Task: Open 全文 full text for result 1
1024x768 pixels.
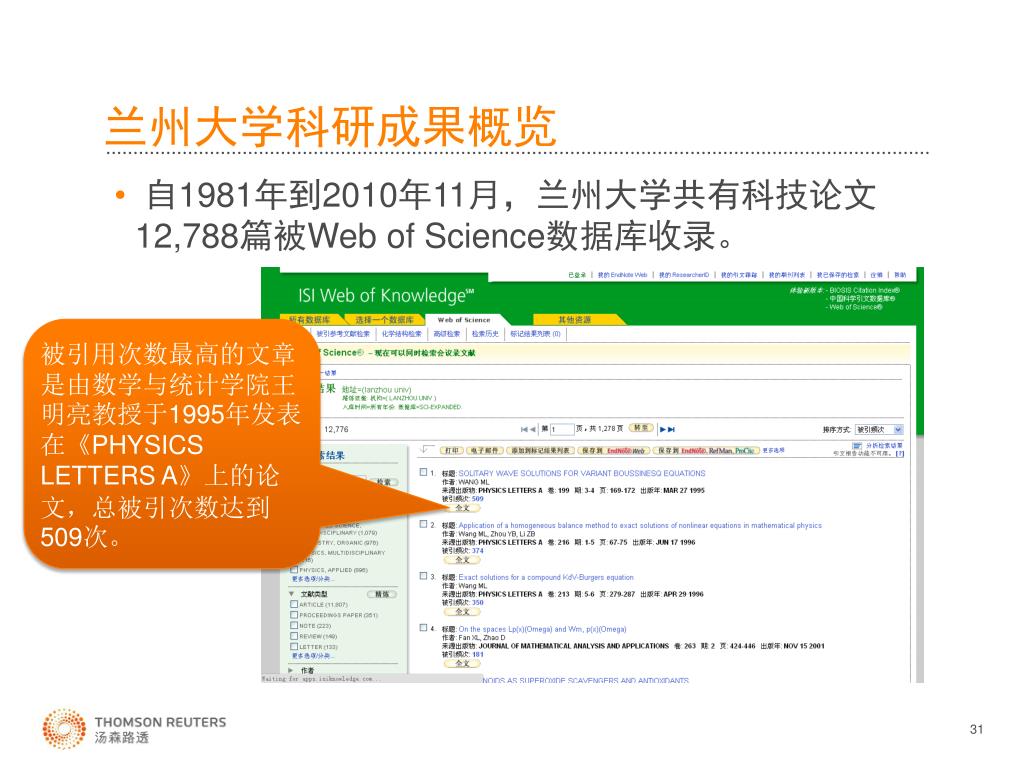Action: pos(462,507)
